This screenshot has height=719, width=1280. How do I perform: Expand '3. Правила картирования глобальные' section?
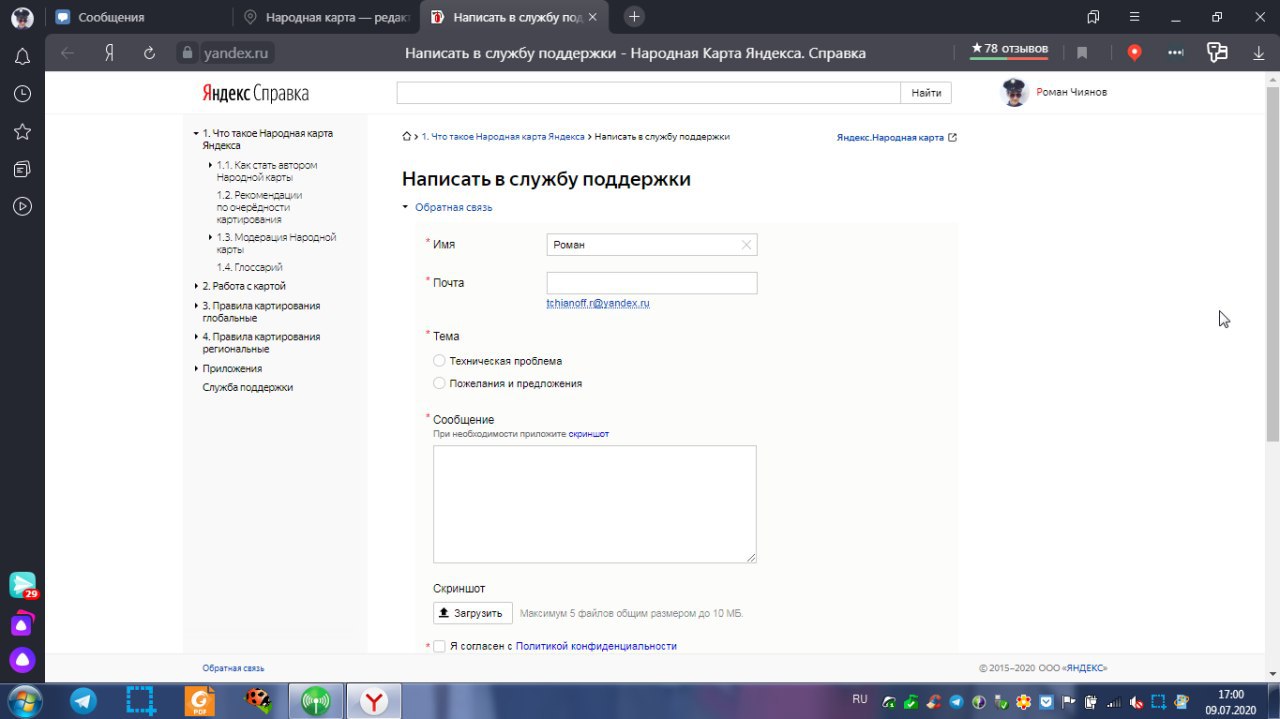pyautogui.click(x=197, y=306)
